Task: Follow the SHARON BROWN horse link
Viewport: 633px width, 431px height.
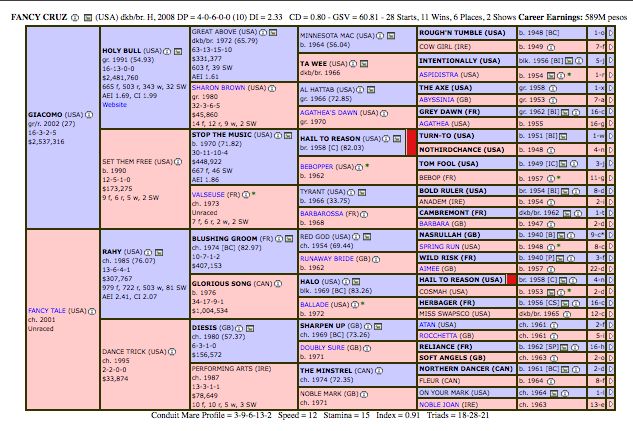Action: click(x=218, y=88)
